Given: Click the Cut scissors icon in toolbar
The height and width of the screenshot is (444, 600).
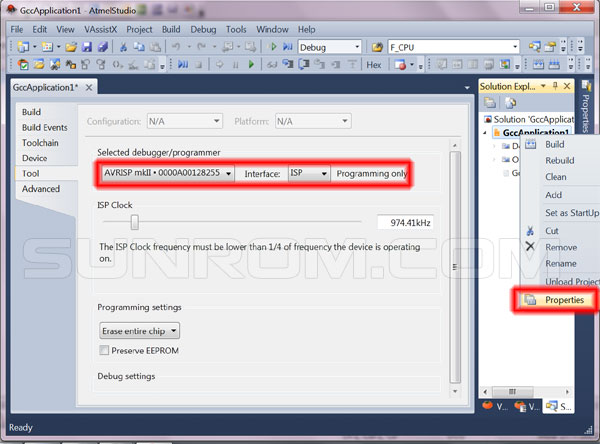Looking at the screenshot, I should point(123,47).
